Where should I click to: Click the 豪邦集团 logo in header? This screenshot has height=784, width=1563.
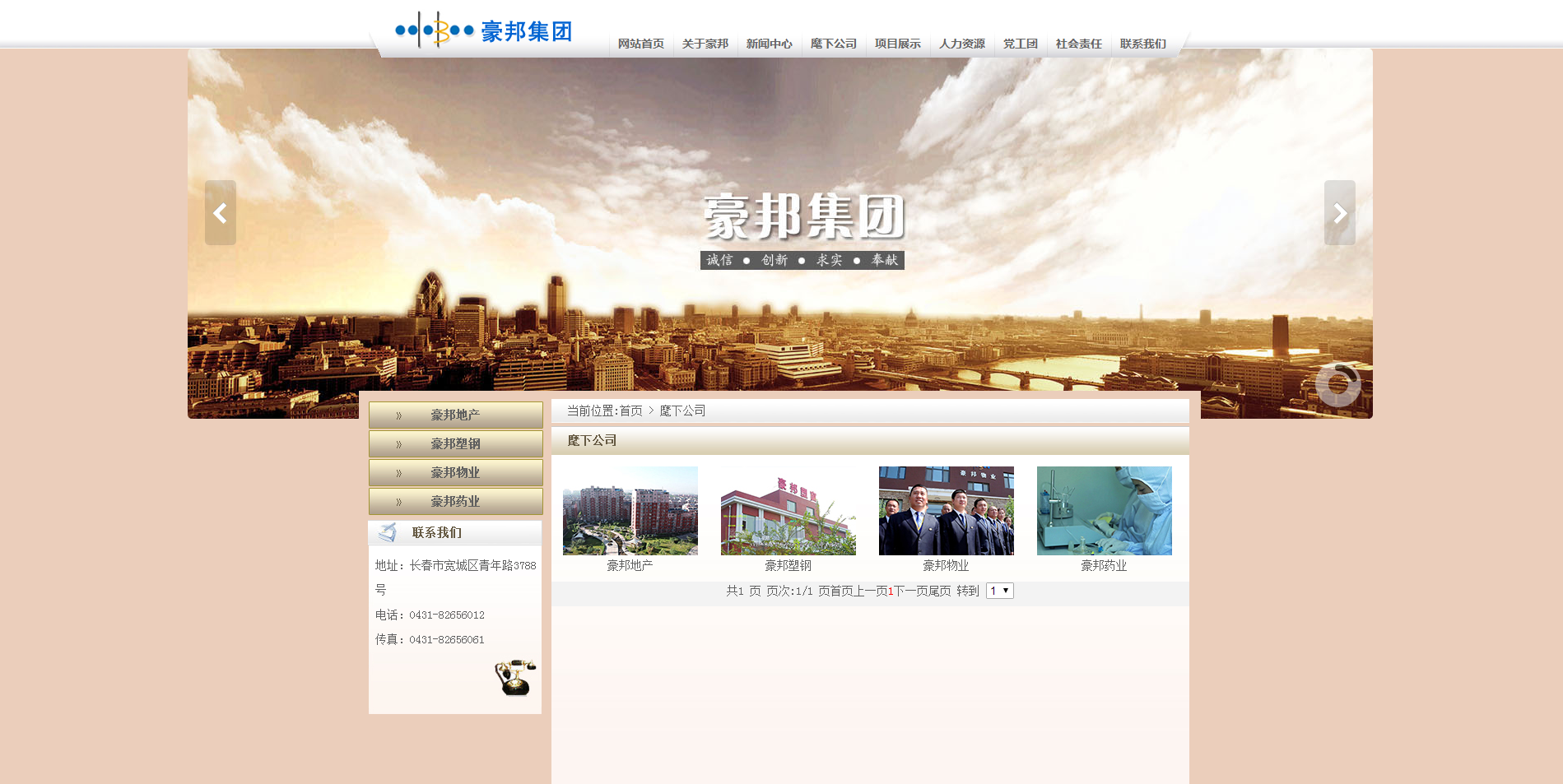pyautogui.click(x=484, y=31)
